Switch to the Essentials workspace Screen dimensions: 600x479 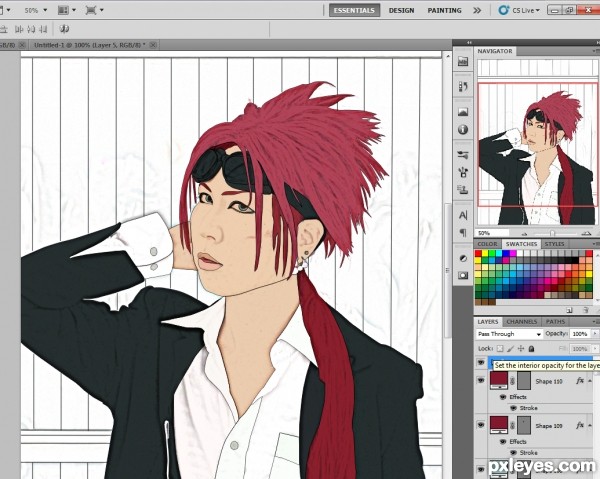pos(354,10)
